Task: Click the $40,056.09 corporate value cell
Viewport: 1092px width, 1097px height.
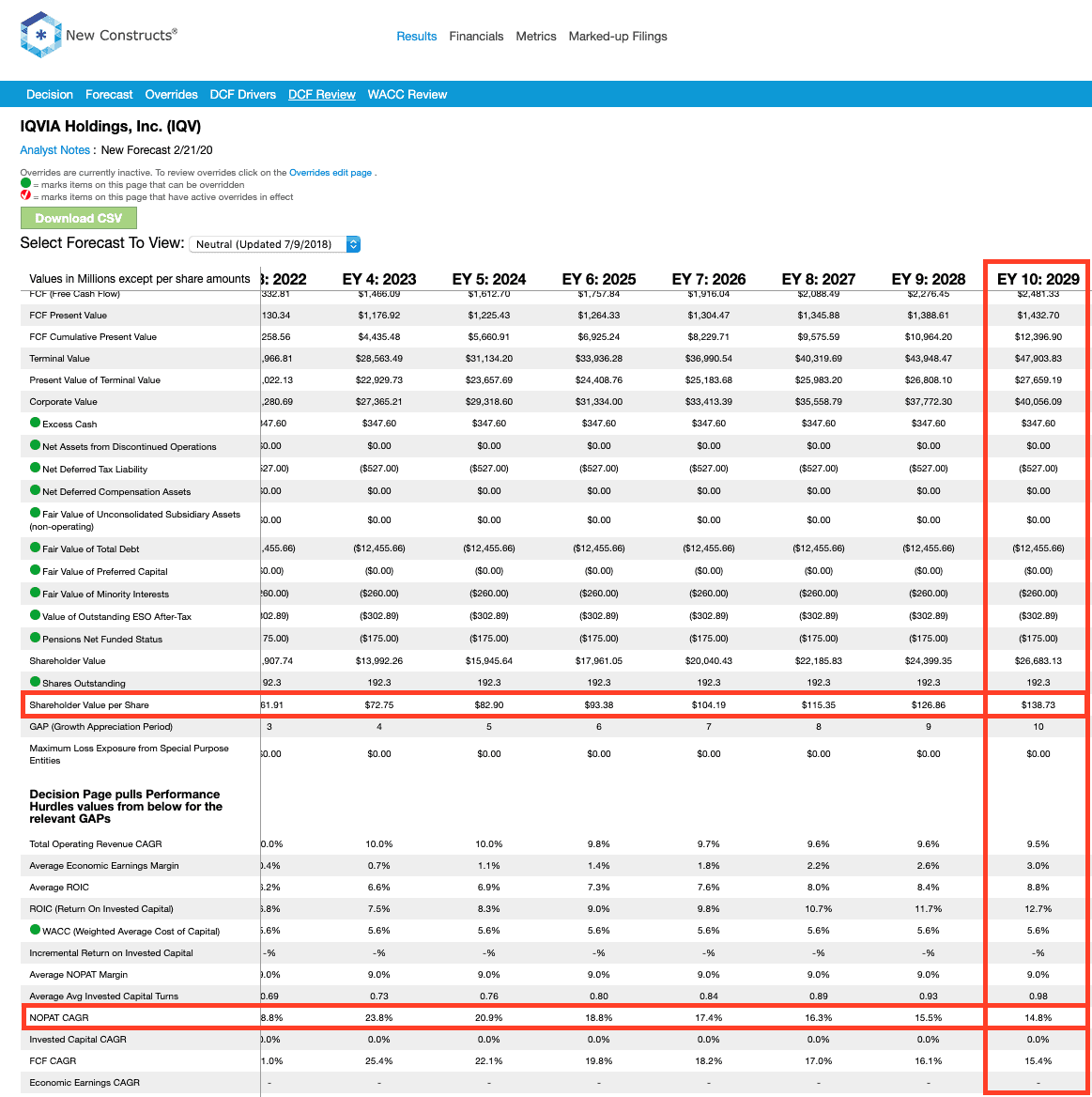Action: pyautogui.click(x=1038, y=402)
